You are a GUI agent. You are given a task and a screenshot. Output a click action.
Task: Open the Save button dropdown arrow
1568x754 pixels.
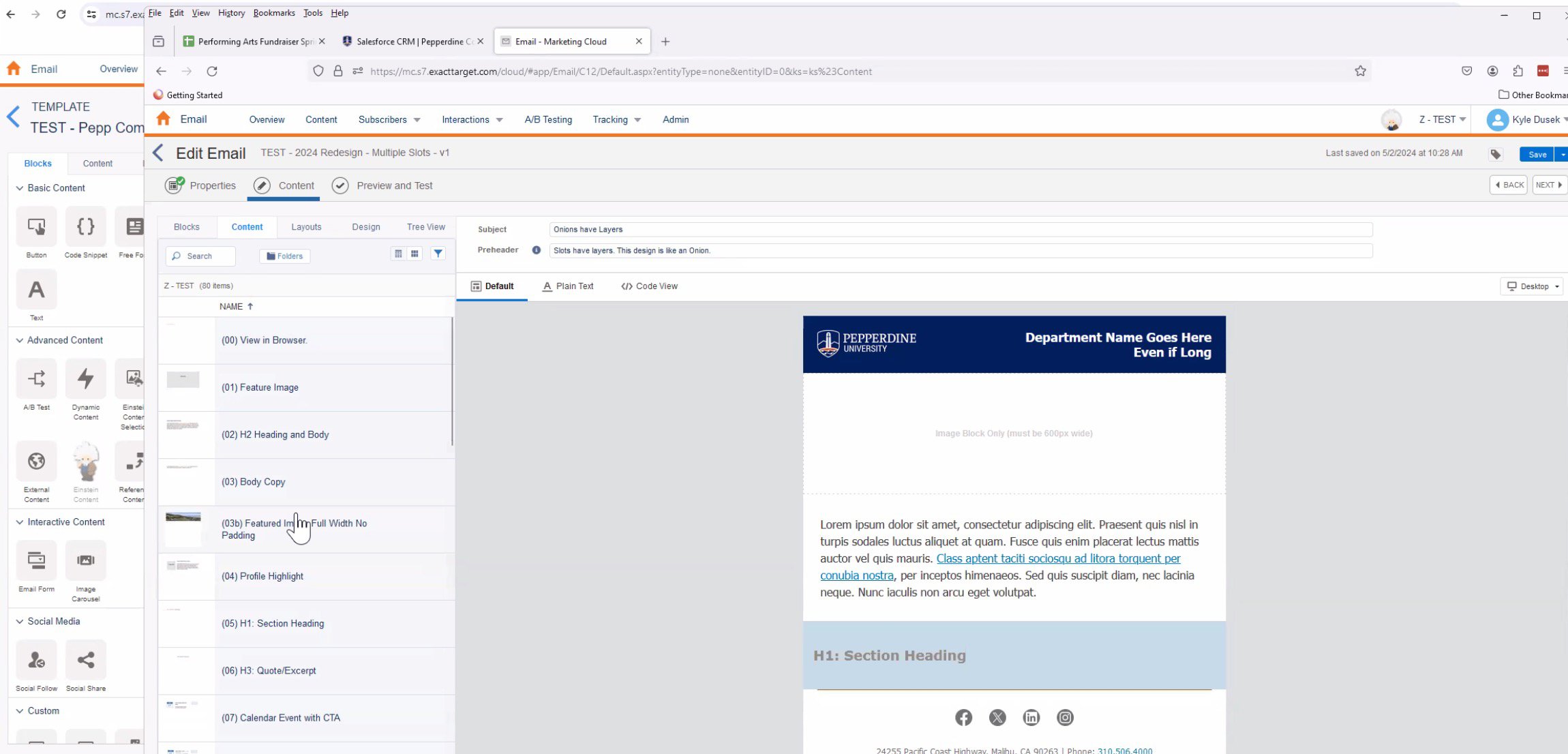pos(1562,154)
